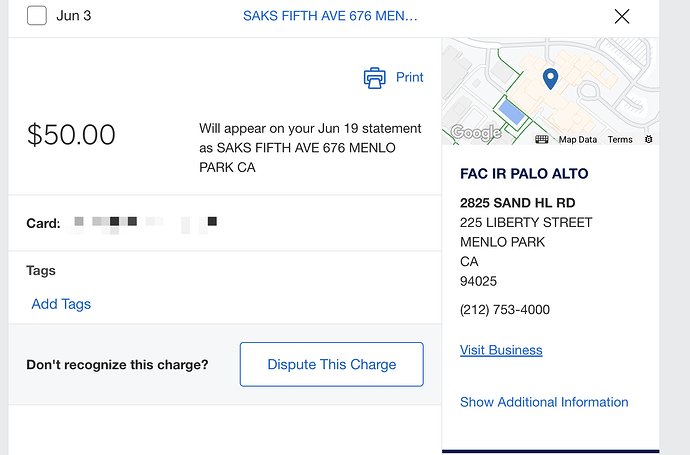
Task: Click the map thumbnail's blue pool area
Action: tap(512, 113)
